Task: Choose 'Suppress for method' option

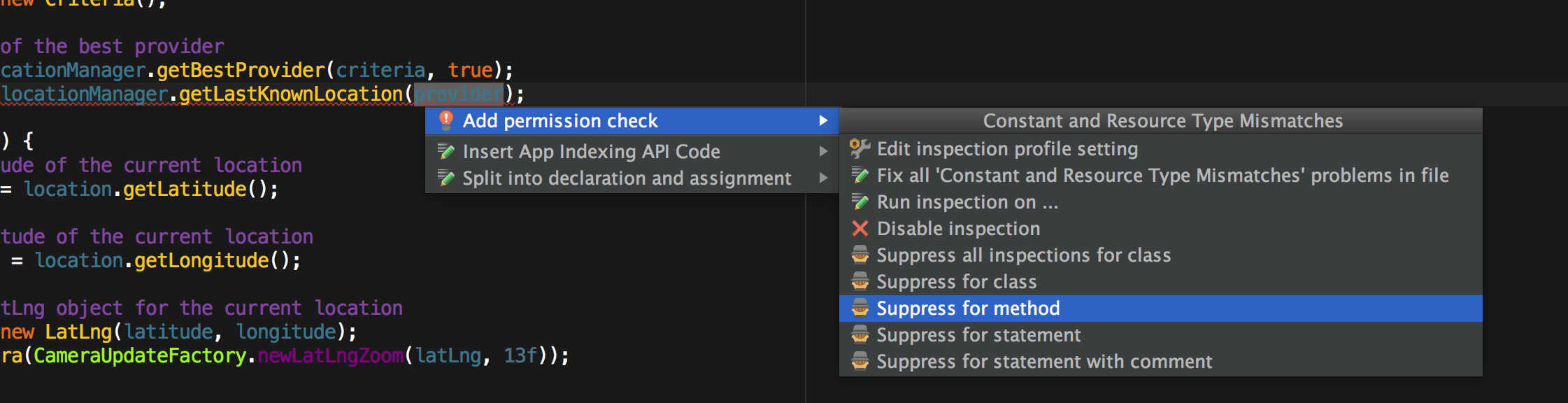Action: (x=1160, y=309)
